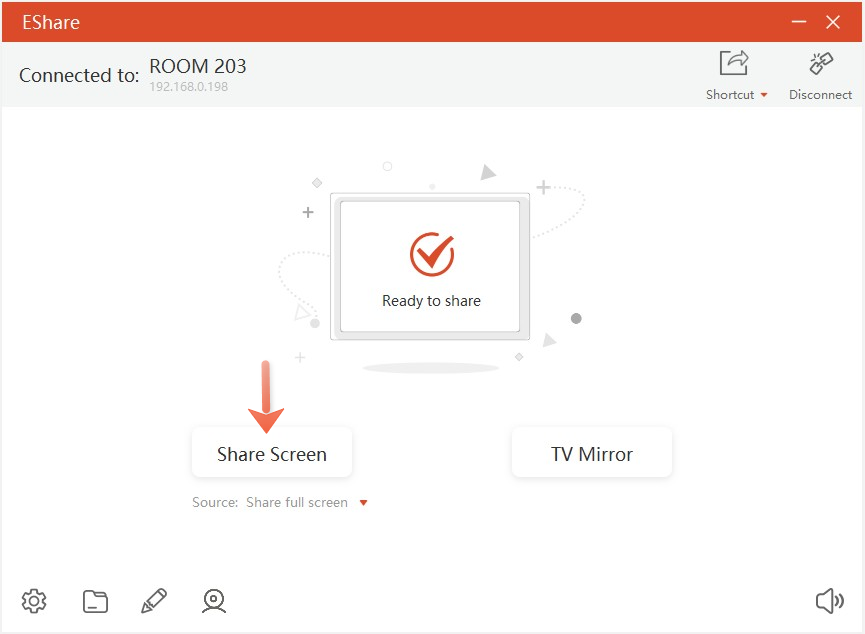Start sharing with Share Screen button

point(272,454)
